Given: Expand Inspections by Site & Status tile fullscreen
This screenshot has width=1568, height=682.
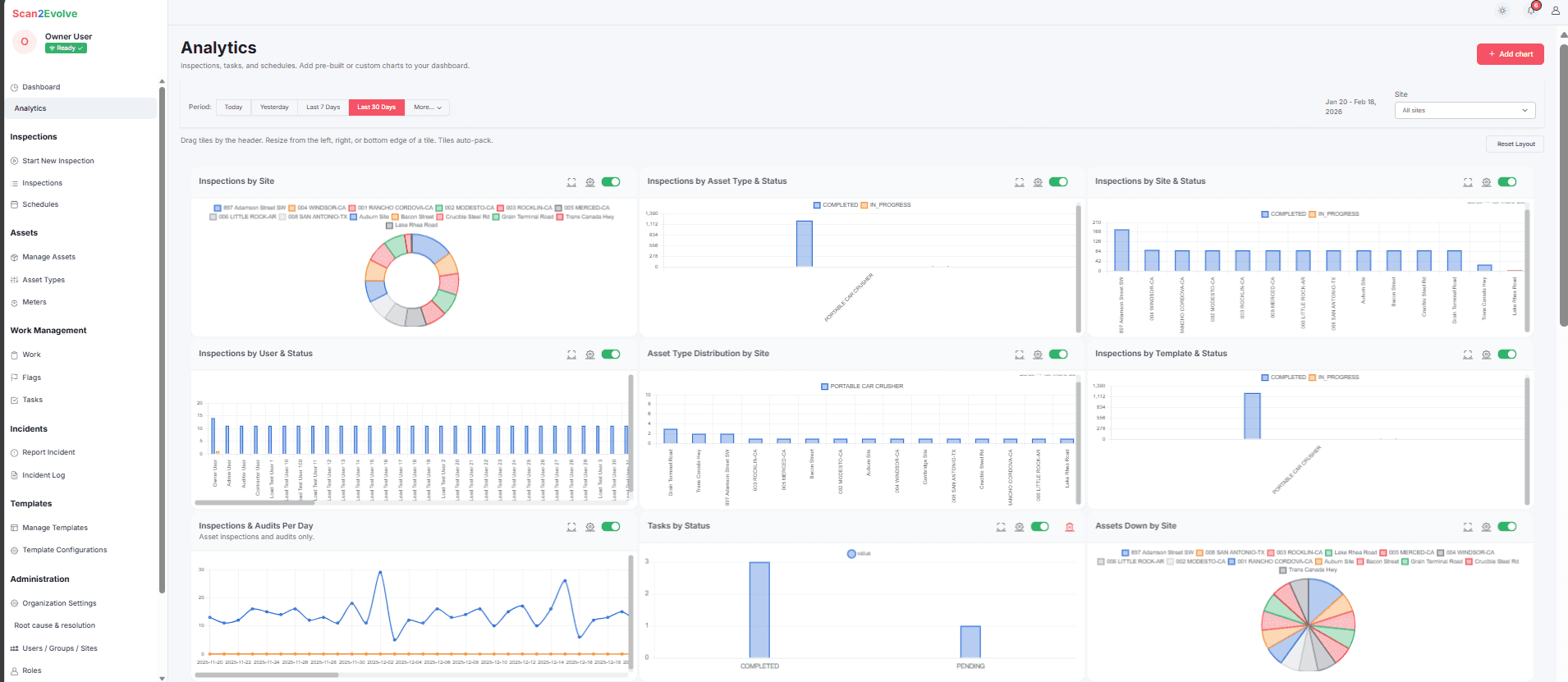Looking at the screenshot, I should tap(1468, 182).
